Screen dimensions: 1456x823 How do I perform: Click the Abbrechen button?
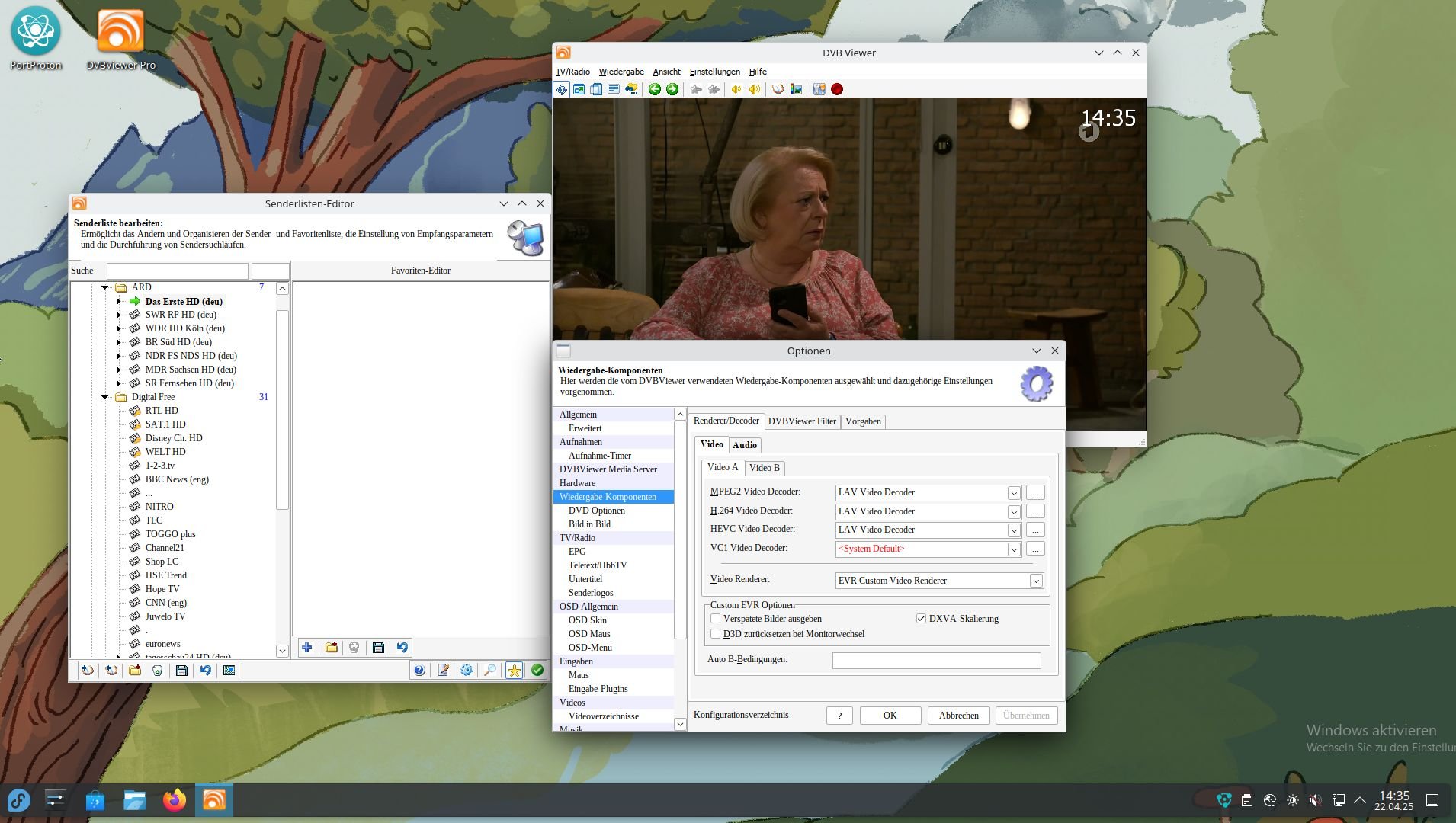click(x=959, y=716)
